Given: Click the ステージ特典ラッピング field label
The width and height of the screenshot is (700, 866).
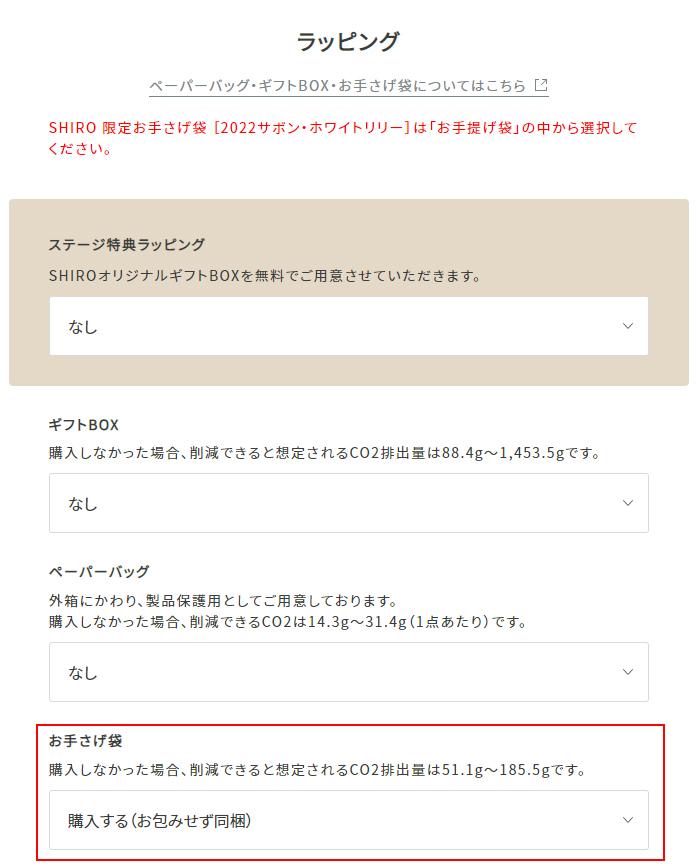Looking at the screenshot, I should coord(126,244).
